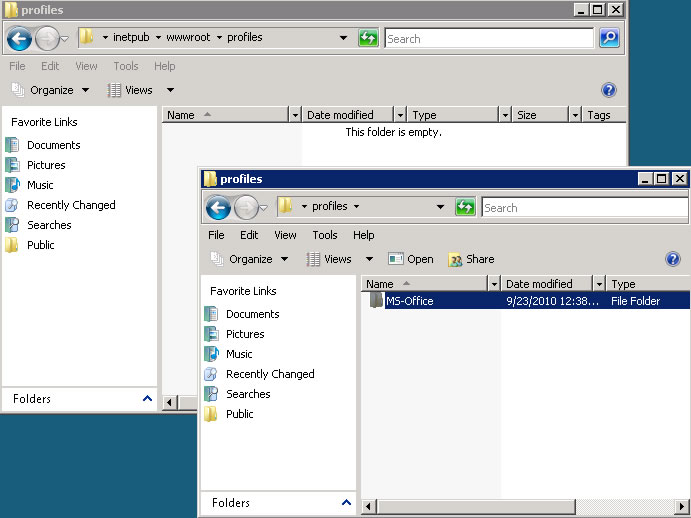Open Date modified filter dropdown in front window

599,284
